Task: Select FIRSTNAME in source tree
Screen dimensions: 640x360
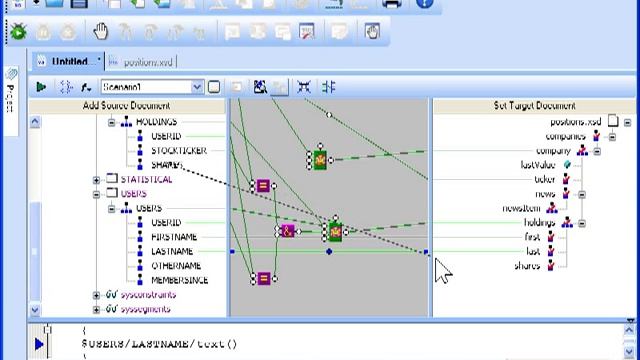Action: pos(174,237)
